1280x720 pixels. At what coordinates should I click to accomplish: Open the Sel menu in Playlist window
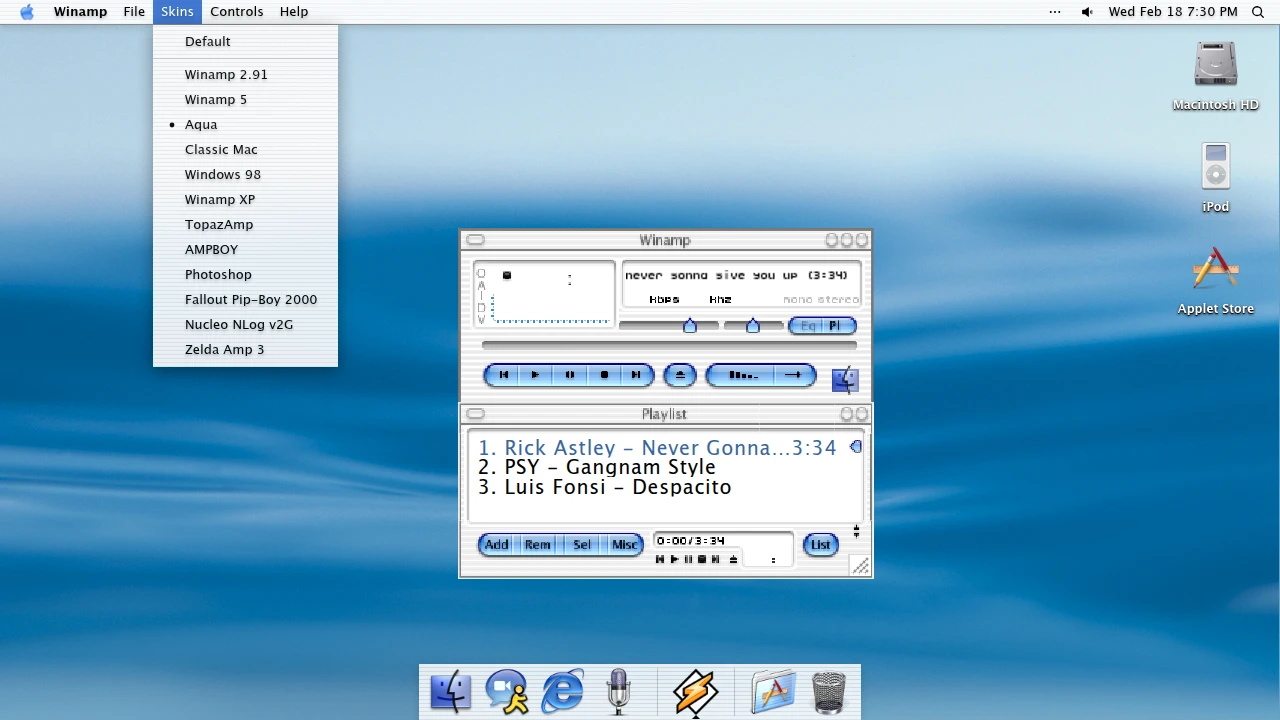click(582, 544)
